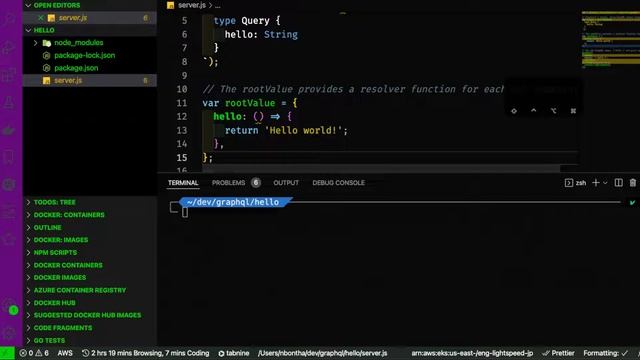This screenshot has height=360, width=640.
Task: Open the Manage gear in the activity bar
Action: pos(9,333)
